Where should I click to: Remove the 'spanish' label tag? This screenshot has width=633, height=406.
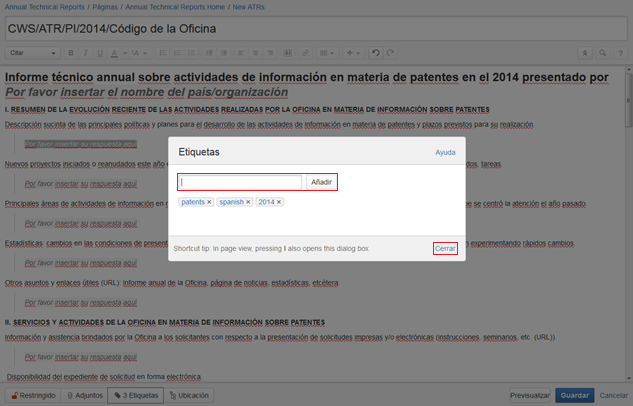coord(247,202)
